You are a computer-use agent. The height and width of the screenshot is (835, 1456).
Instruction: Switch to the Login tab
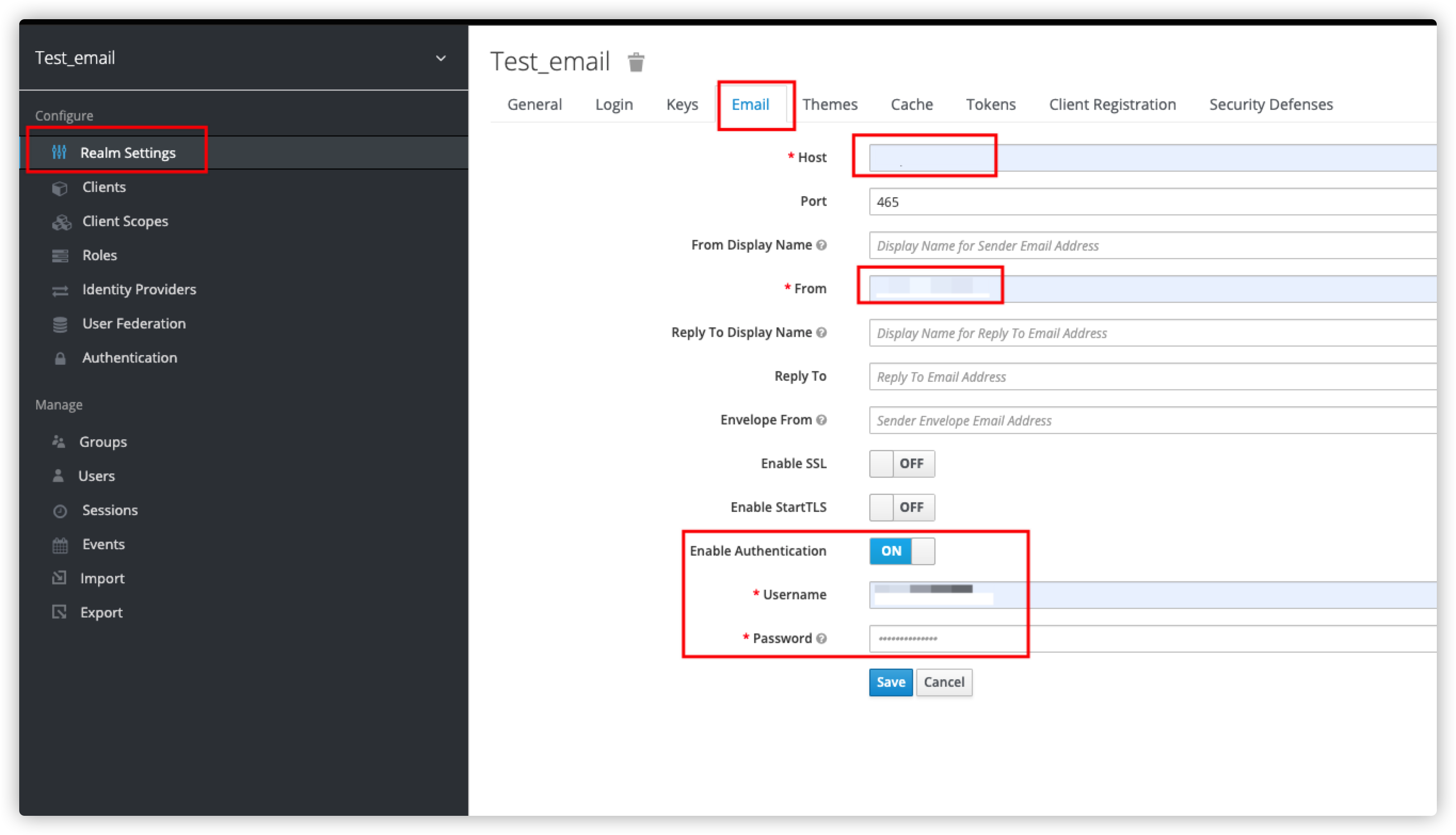[x=613, y=103]
